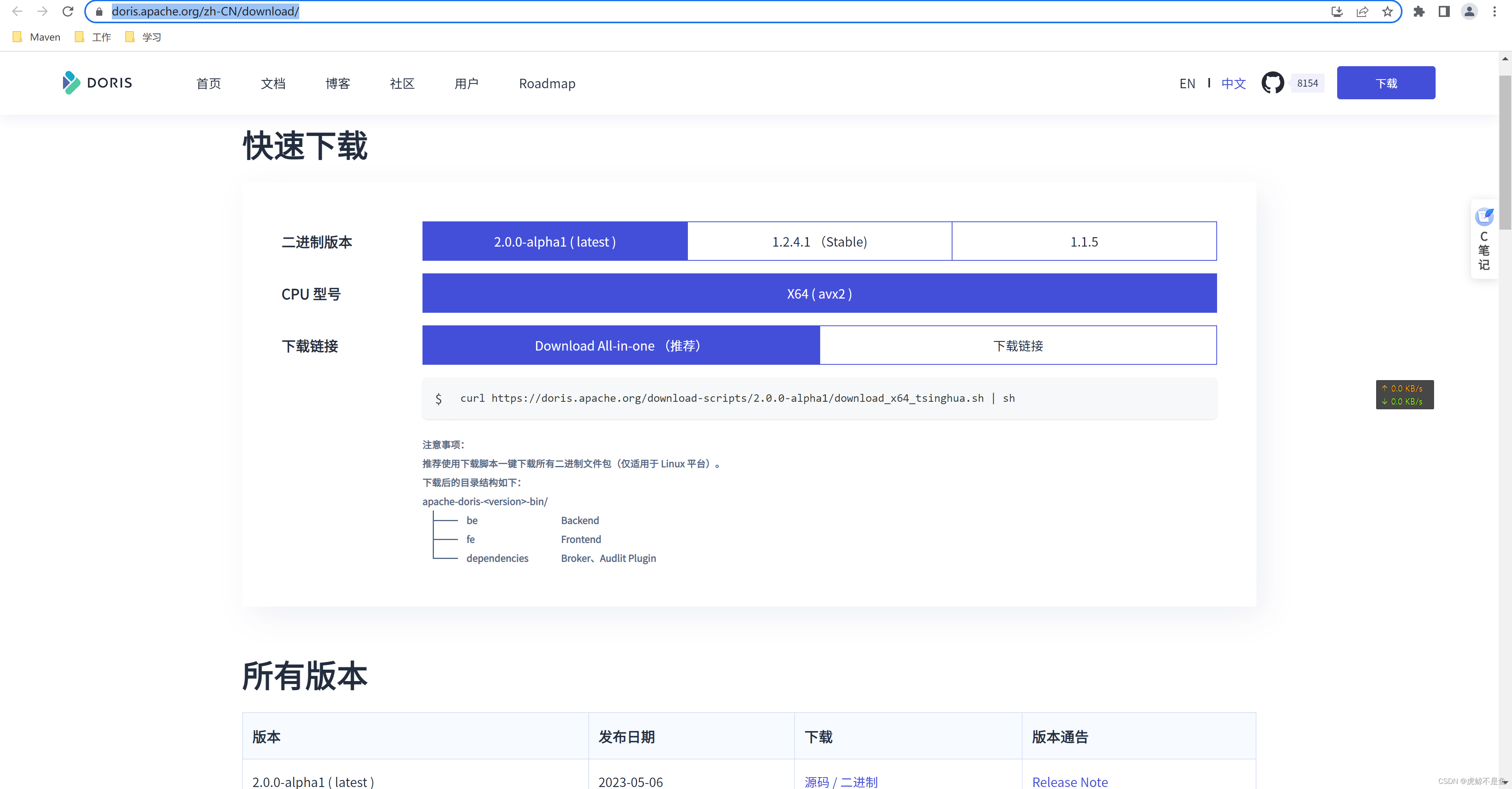Open the 博客 navigation item
Viewport: 1512px width, 789px height.
(x=337, y=84)
